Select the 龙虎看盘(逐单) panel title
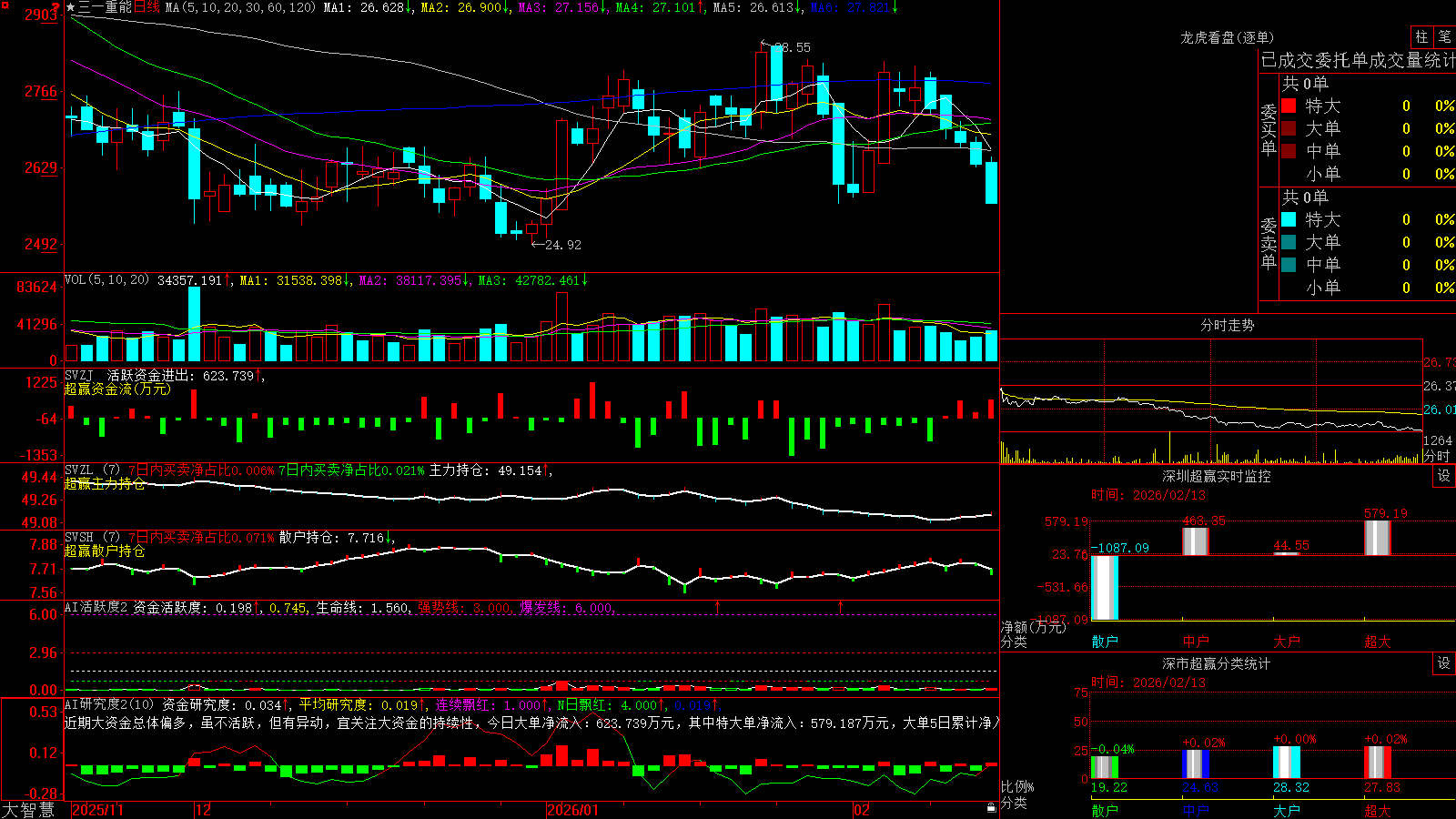This screenshot has width=1456, height=819. [x=1227, y=37]
